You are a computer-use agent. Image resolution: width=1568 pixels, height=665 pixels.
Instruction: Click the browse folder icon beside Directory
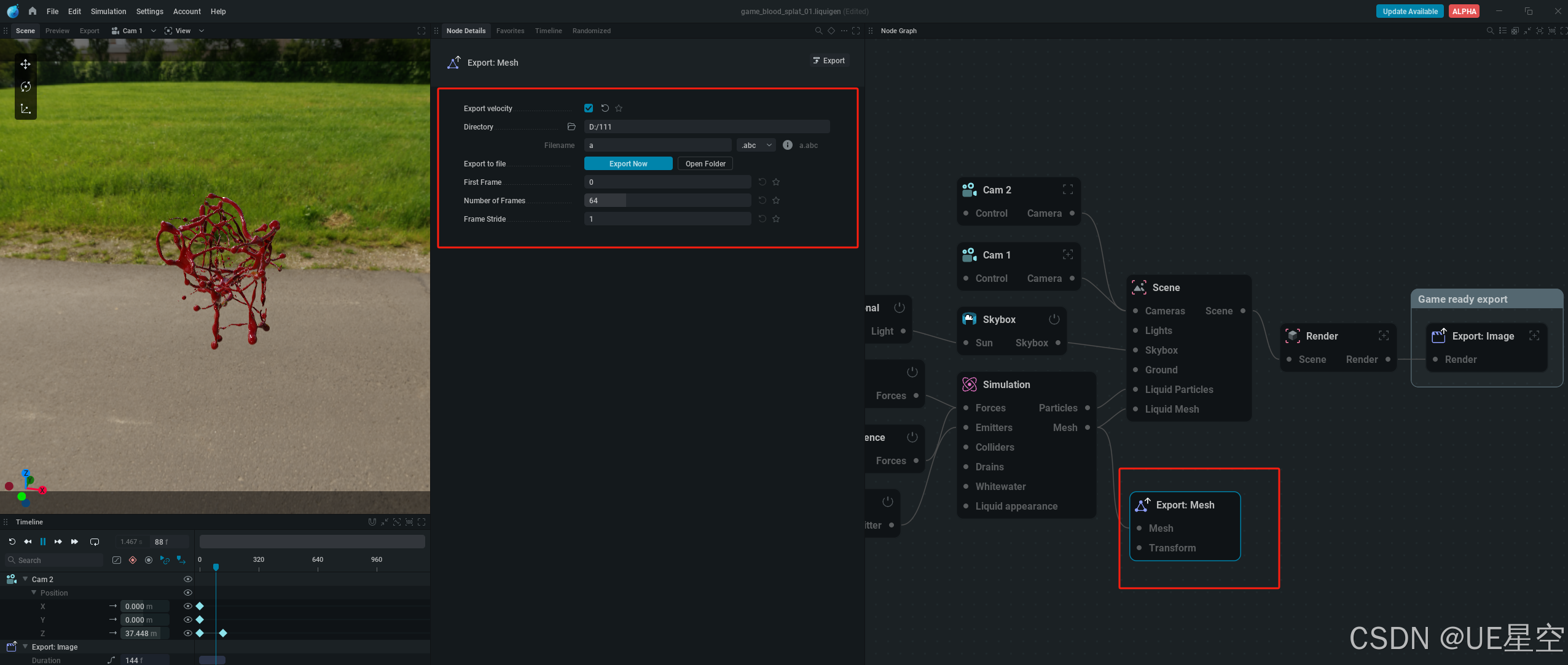point(571,126)
